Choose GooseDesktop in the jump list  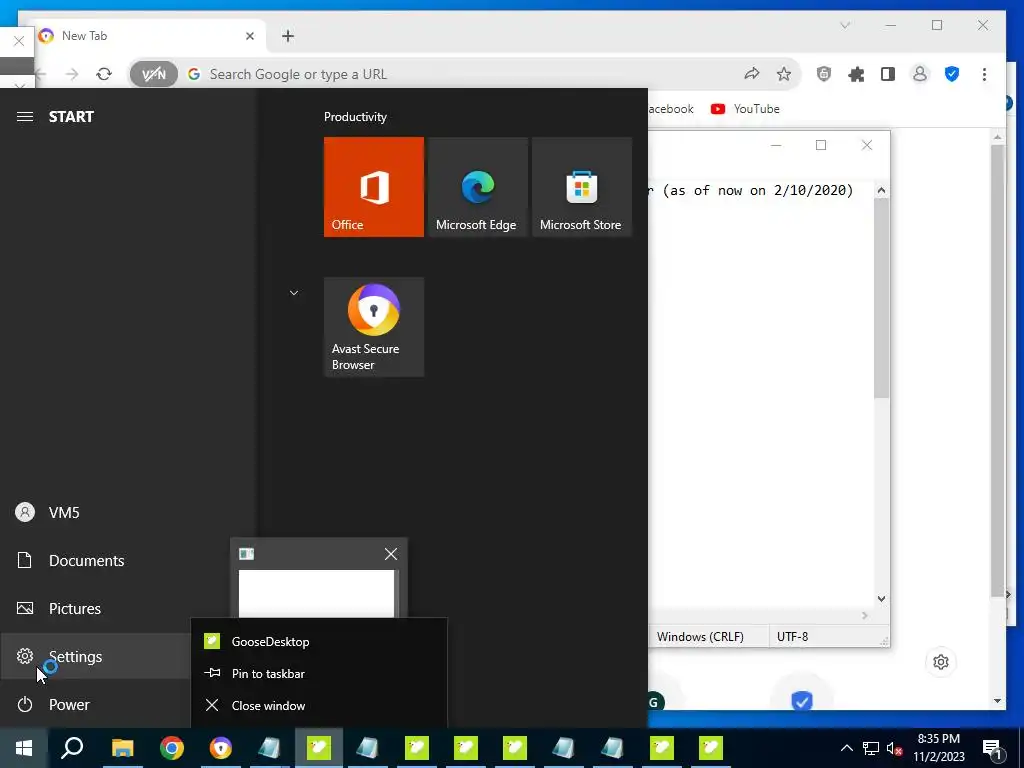click(x=319, y=641)
